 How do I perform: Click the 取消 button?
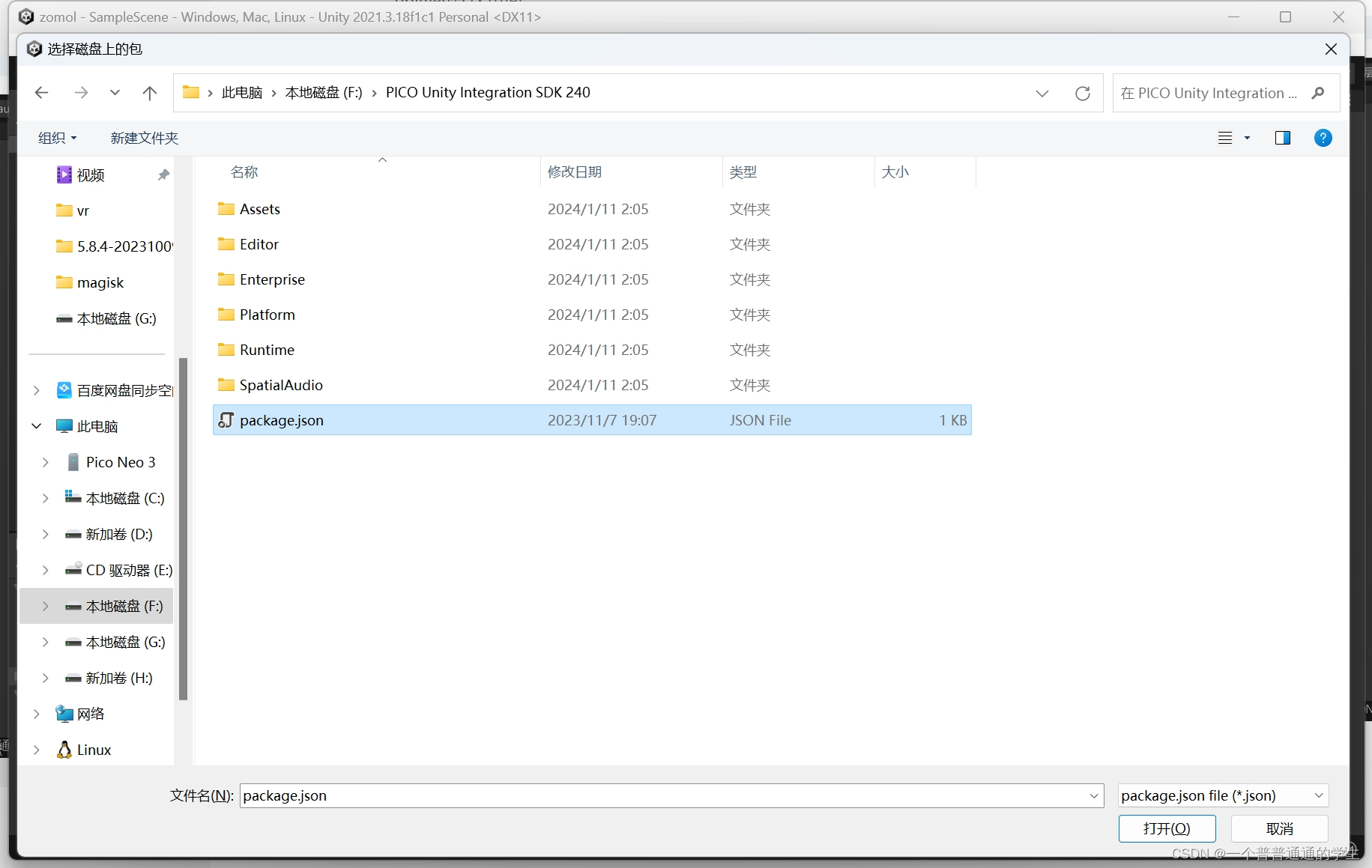click(x=1280, y=828)
